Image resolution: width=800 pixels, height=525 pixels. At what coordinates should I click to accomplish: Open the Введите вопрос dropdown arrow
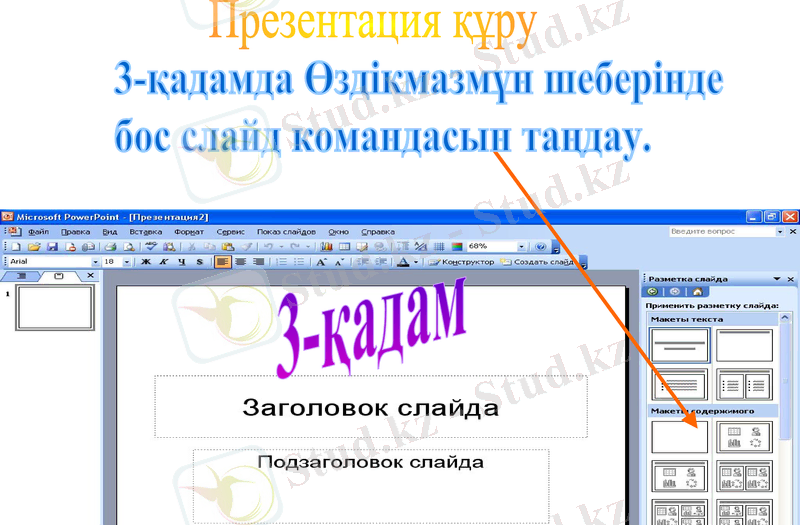coord(780,232)
